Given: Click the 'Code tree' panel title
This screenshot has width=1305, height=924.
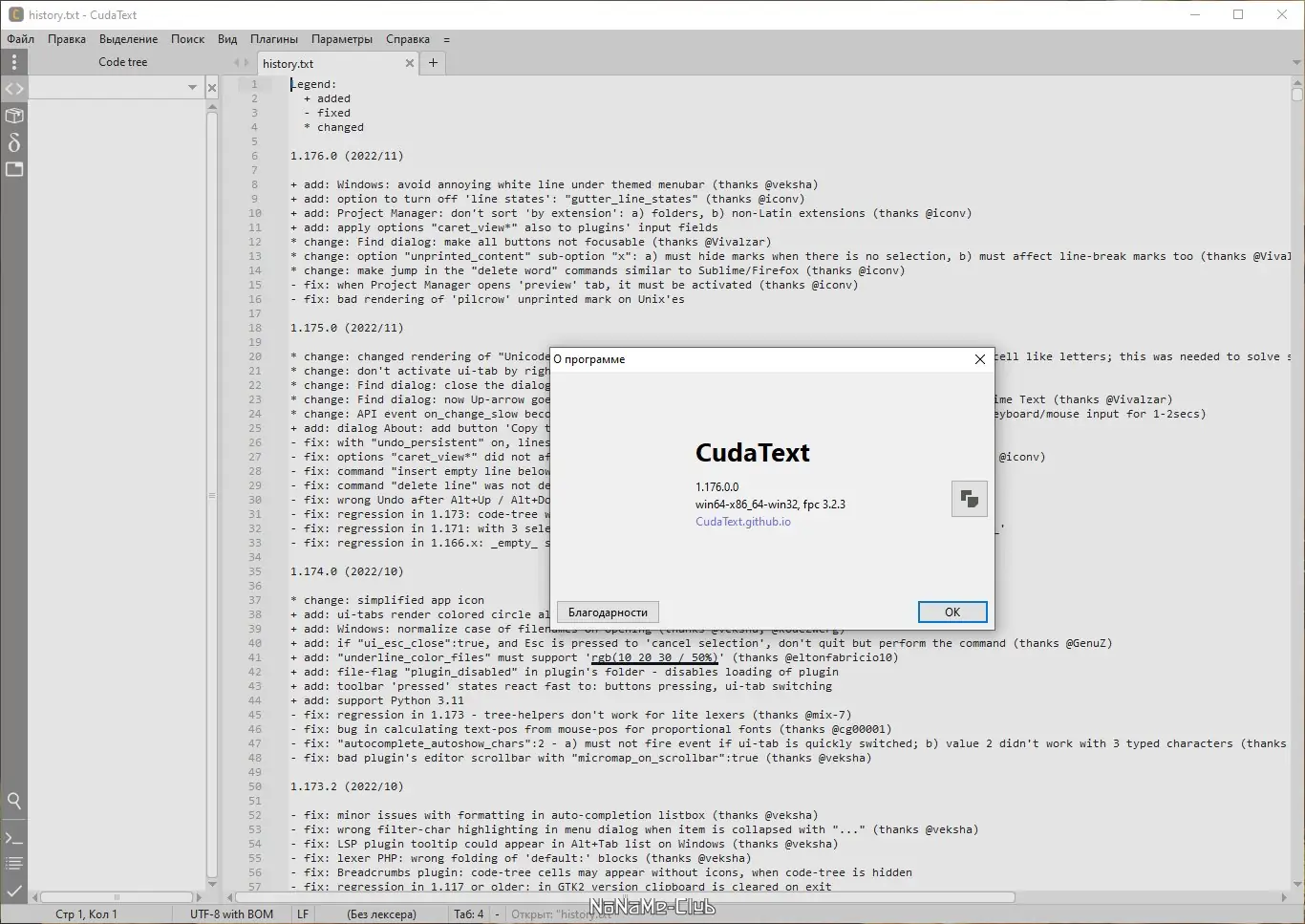Looking at the screenshot, I should [123, 62].
